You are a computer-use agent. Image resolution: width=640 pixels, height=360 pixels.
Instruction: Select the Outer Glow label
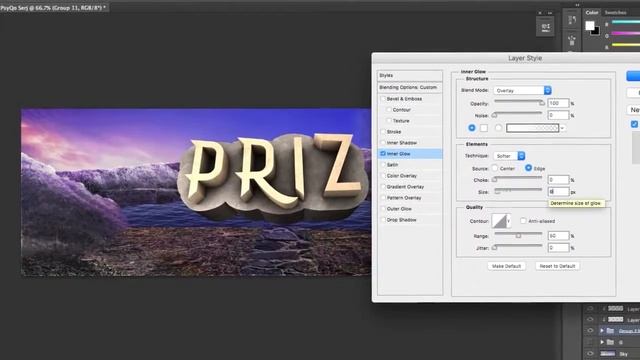tap(399, 209)
